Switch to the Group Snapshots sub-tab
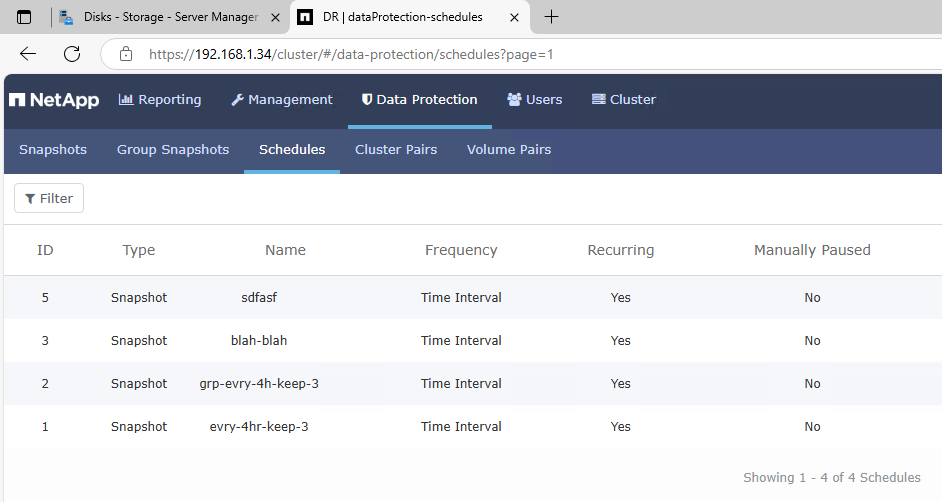942x502 pixels. (173, 150)
